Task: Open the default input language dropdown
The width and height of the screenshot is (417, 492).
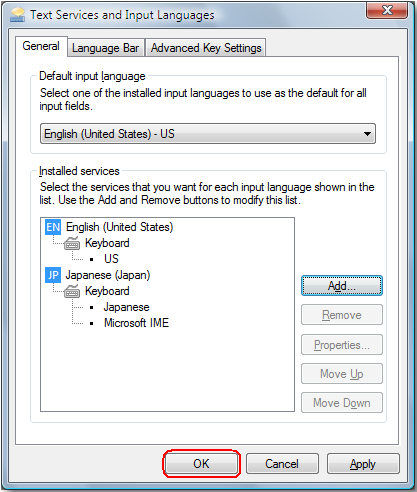Action: coord(208,134)
